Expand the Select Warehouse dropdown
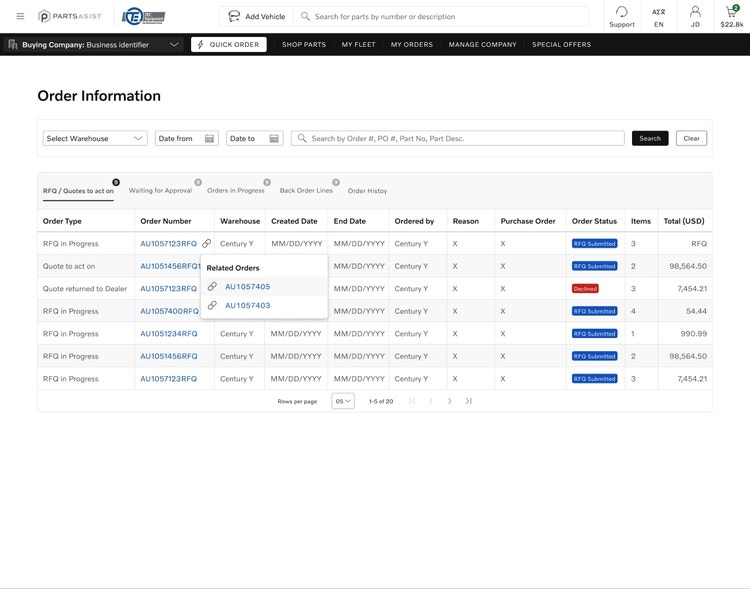Viewport: 750px width, 589px height. [x=95, y=138]
